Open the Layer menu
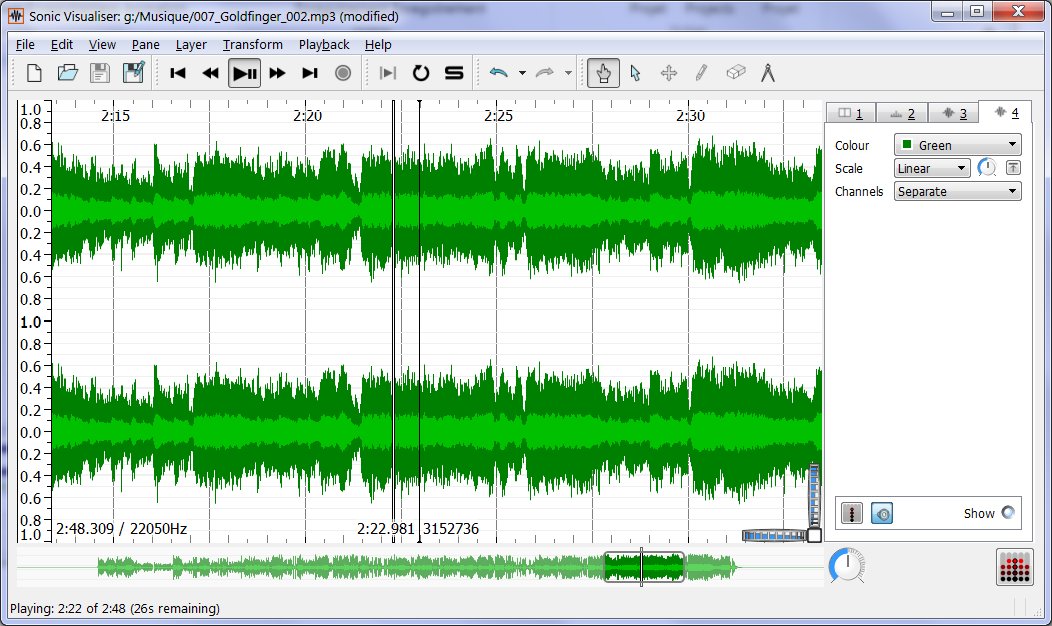The image size is (1052, 626). click(191, 45)
